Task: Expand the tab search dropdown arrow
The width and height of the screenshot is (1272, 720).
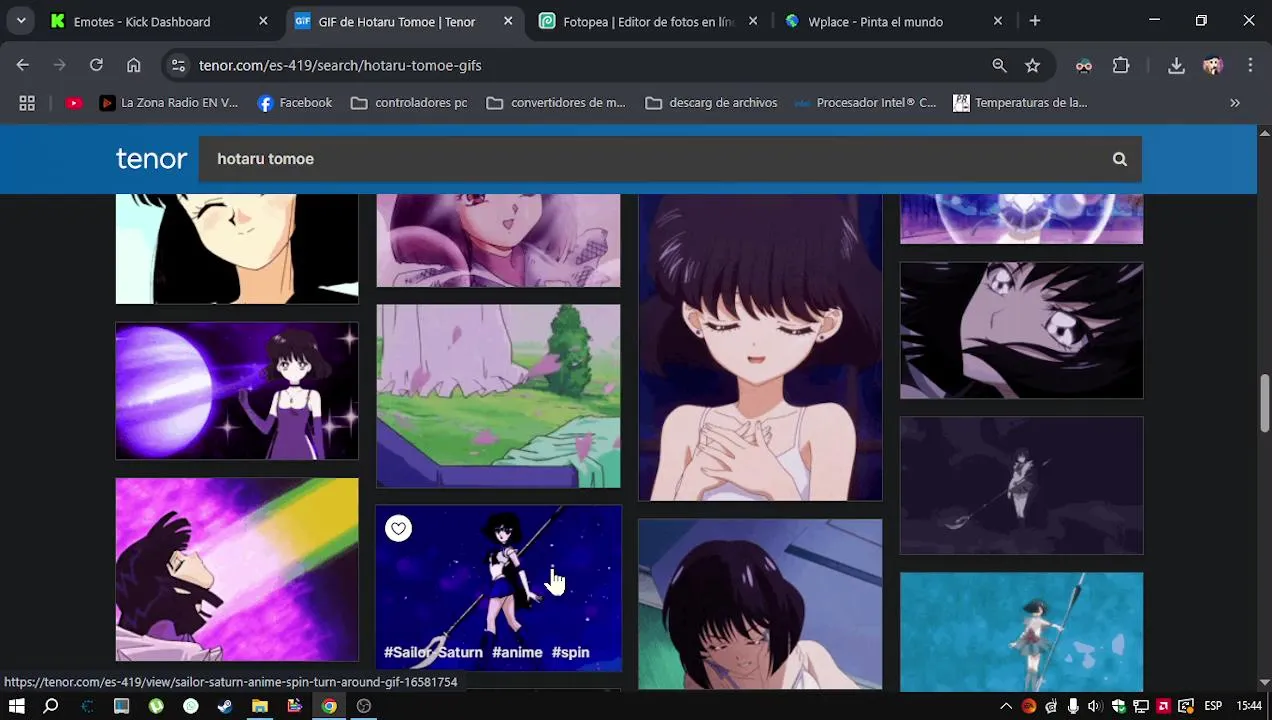Action: (21, 21)
